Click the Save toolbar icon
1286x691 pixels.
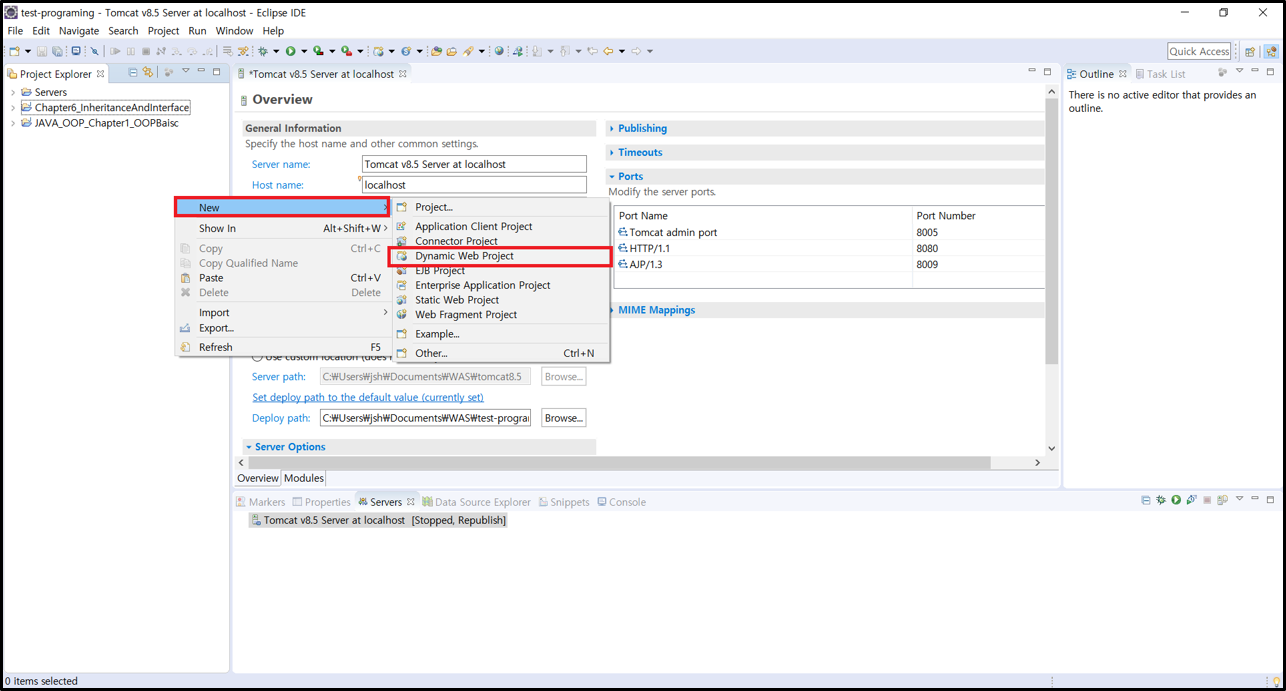coord(42,51)
